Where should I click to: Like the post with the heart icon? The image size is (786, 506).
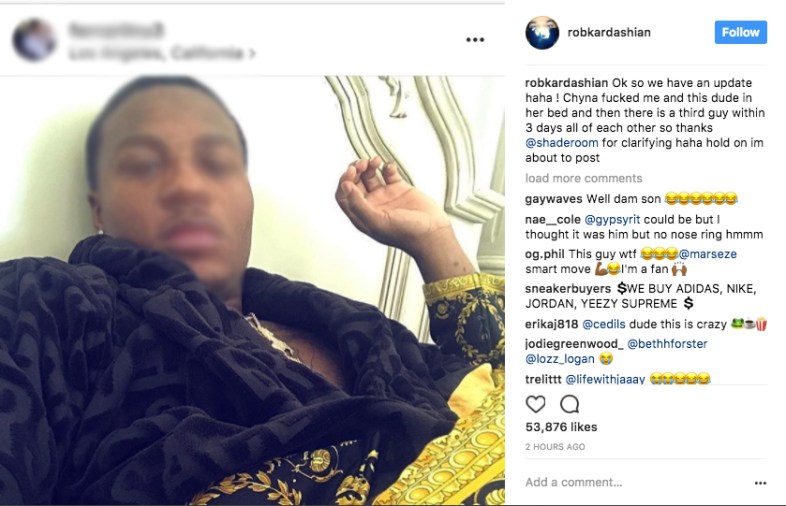click(x=535, y=404)
